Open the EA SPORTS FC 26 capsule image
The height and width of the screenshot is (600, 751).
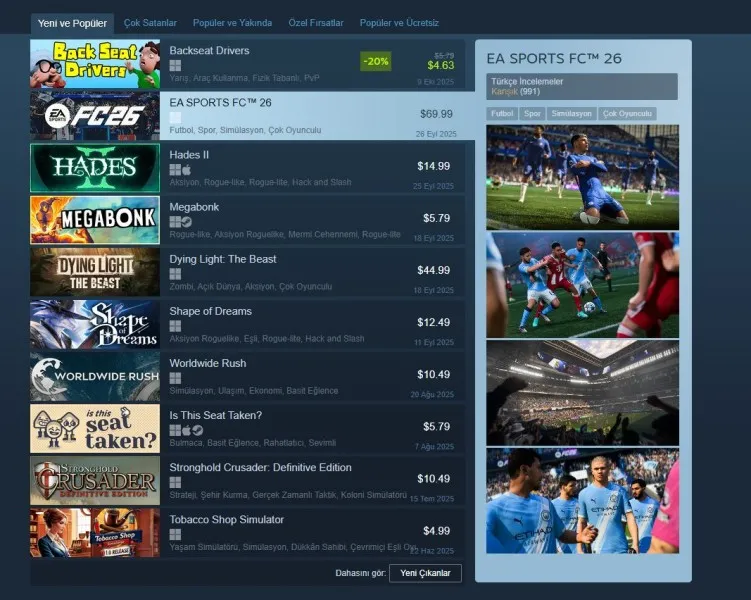[x=95, y=116]
